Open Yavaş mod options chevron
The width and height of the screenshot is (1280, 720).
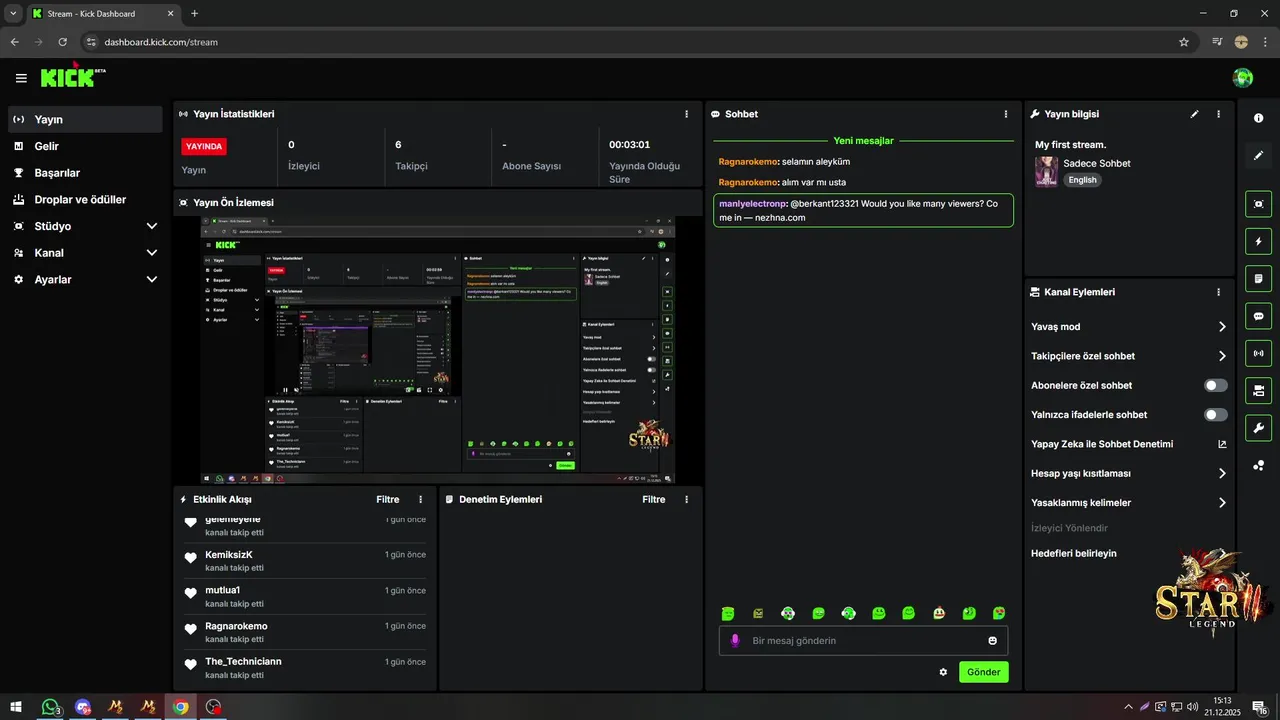(1222, 327)
